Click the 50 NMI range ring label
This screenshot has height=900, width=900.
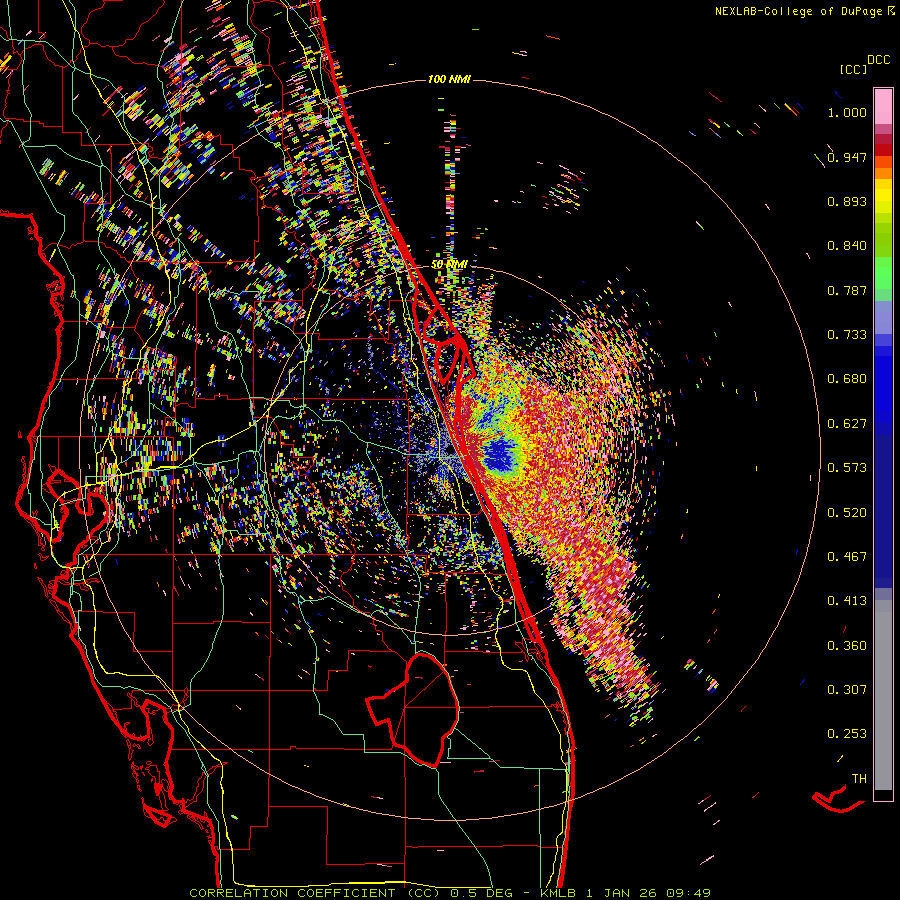(449, 264)
